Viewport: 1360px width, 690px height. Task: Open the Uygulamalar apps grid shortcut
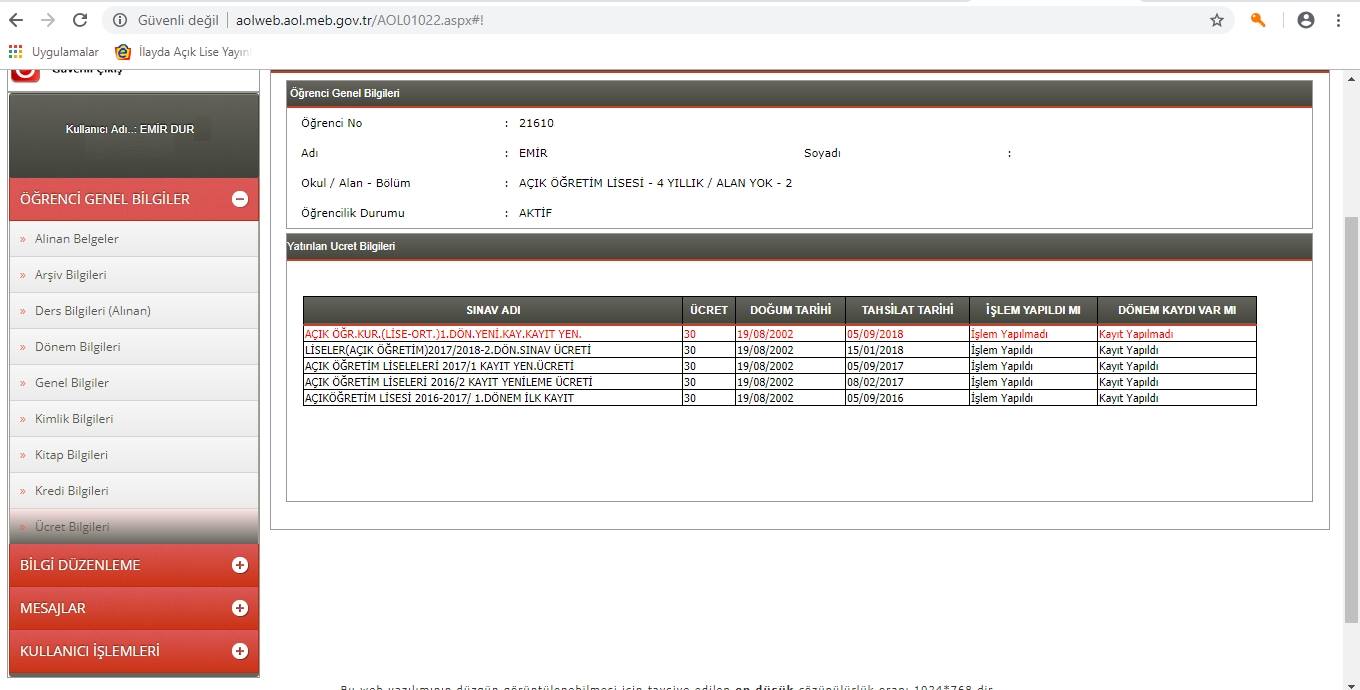click(54, 51)
